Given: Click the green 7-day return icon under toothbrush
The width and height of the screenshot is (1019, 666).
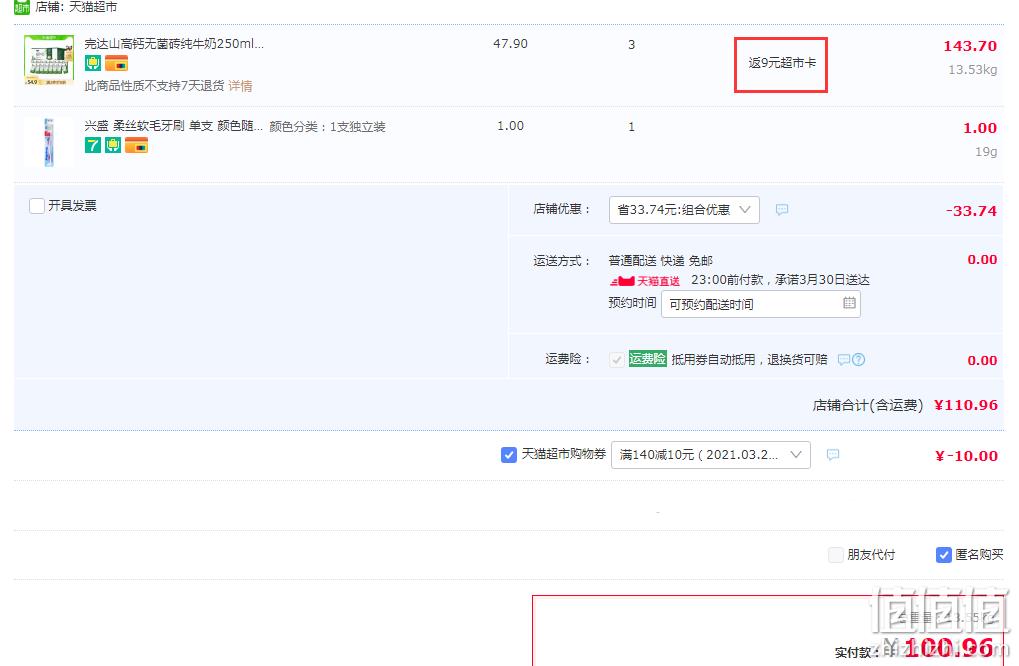Looking at the screenshot, I should pos(93,145).
